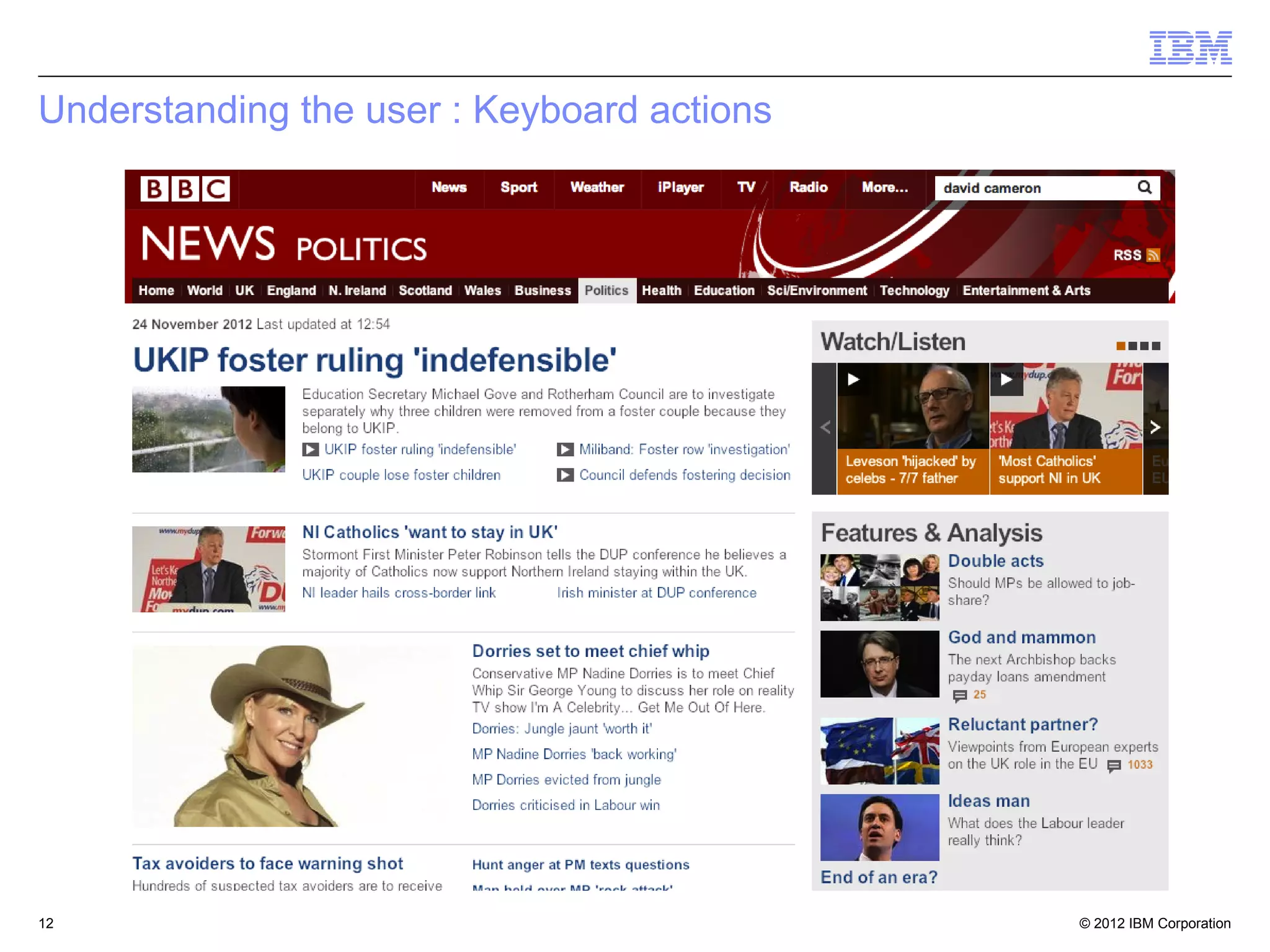
Task: Open NI leader hails cross-border link
Action: click(399, 593)
